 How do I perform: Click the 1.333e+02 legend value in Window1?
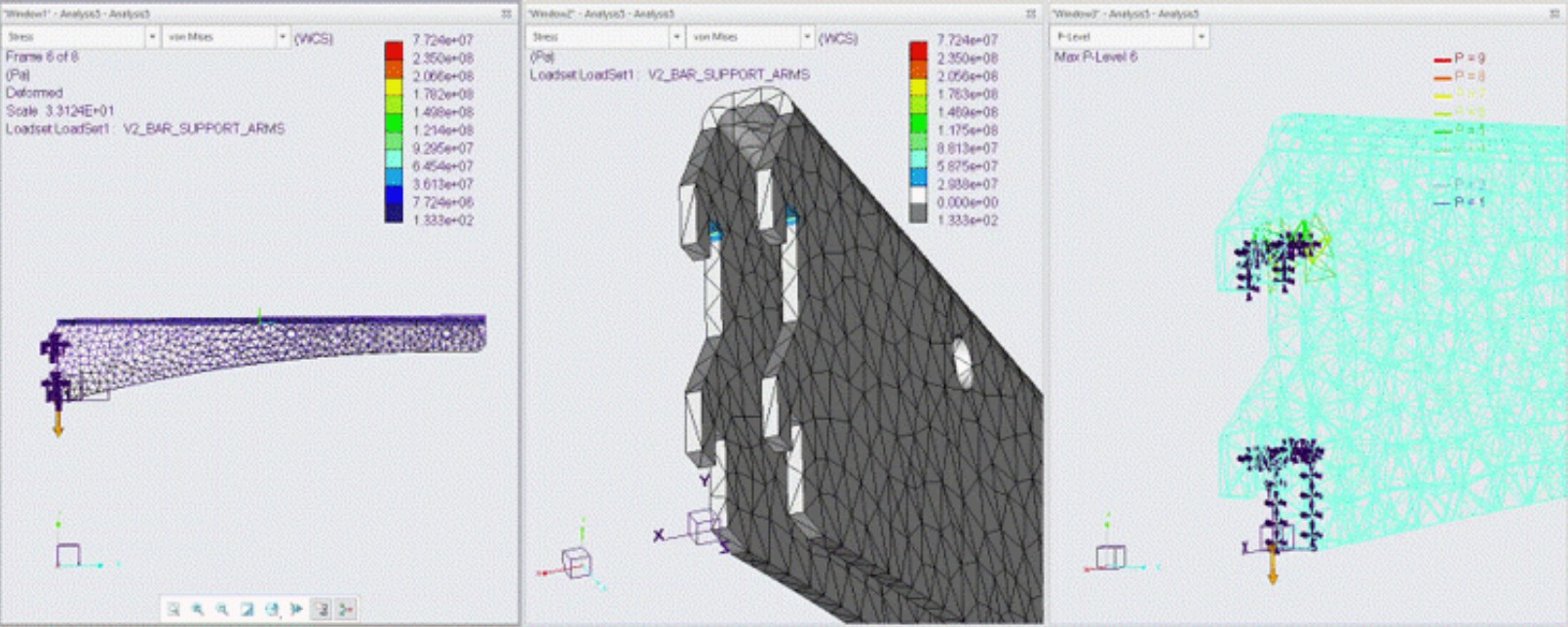click(442, 220)
